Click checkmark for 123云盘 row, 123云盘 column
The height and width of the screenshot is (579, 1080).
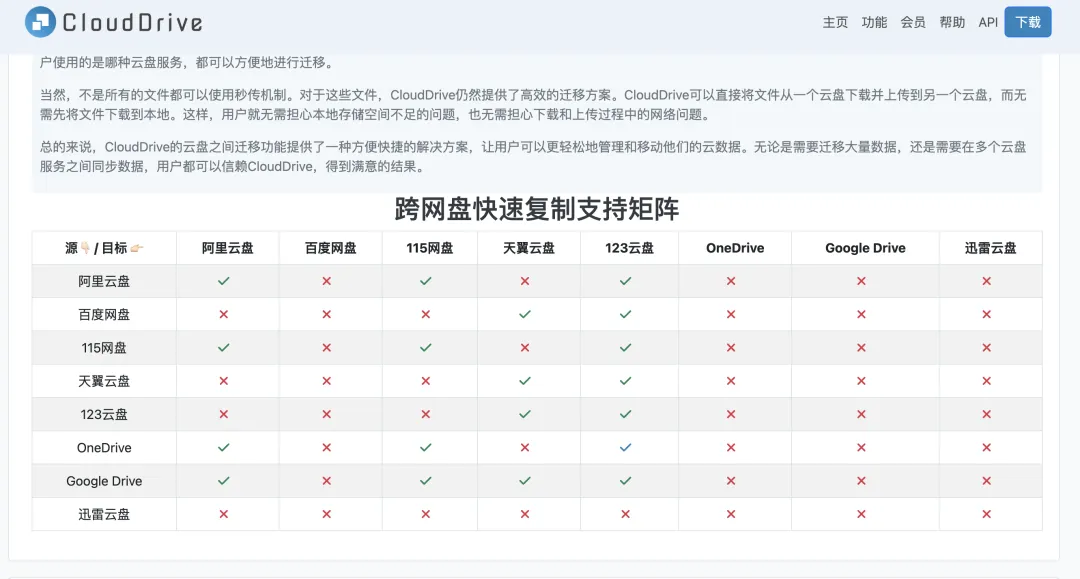point(625,414)
